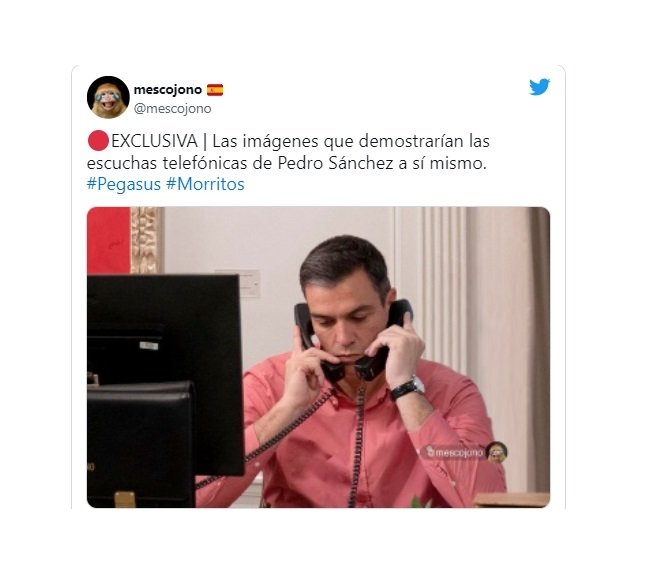This screenshot has width=650, height=571.
Task: Click the wristwatch in the photo
Action: pyautogui.click(x=407, y=389)
